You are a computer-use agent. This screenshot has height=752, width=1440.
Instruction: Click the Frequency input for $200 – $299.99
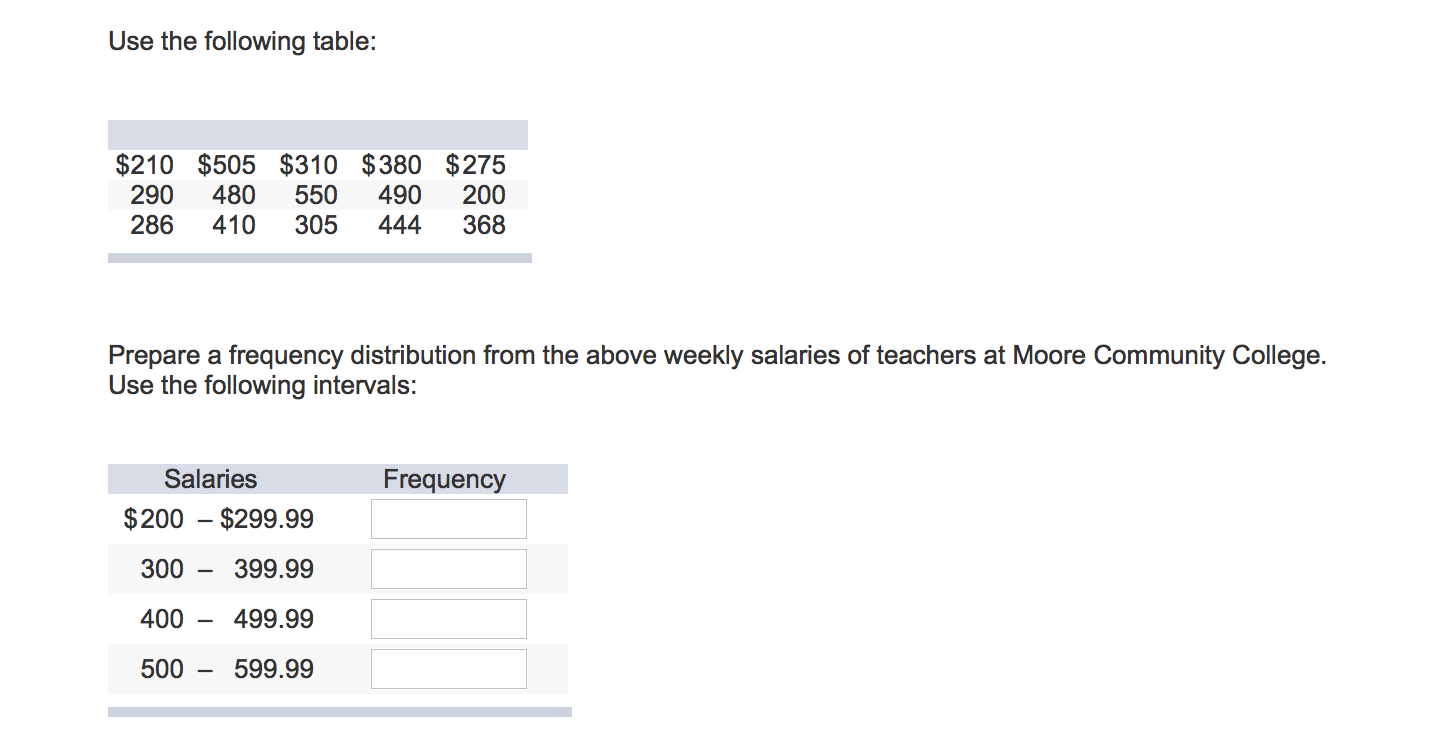[x=448, y=518]
